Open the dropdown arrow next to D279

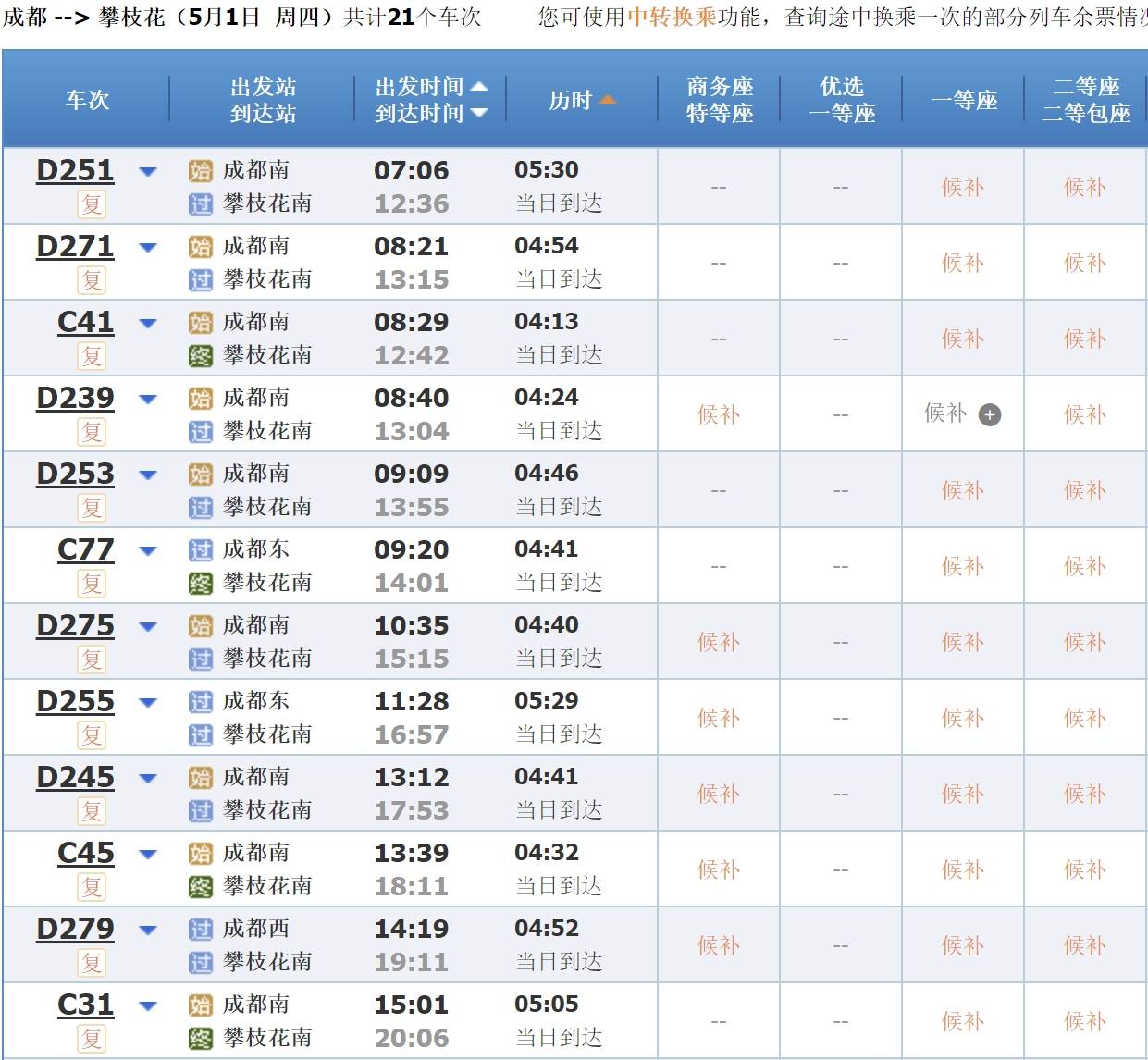[x=148, y=930]
